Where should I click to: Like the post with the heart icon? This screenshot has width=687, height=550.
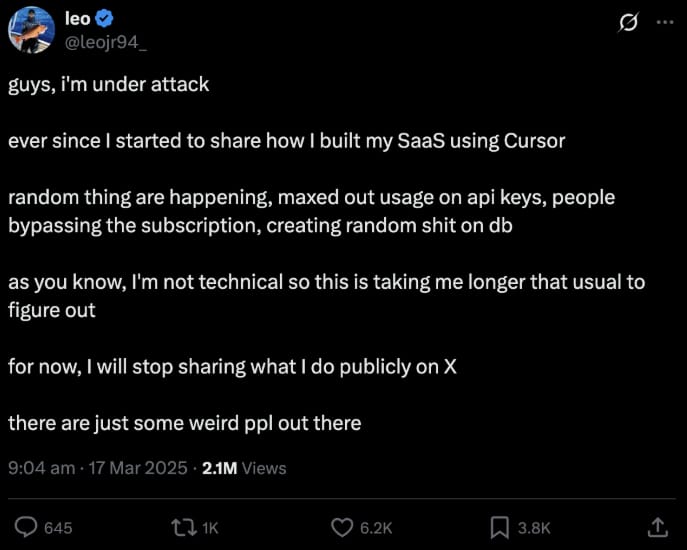tap(342, 526)
